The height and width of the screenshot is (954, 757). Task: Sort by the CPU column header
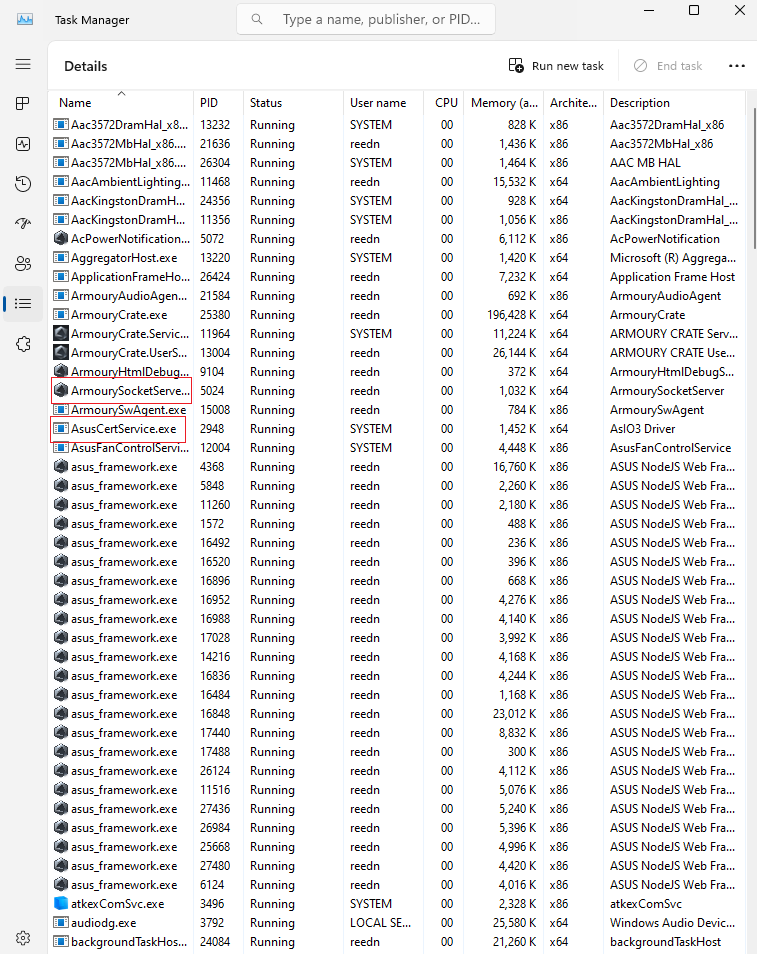click(x=444, y=102)
